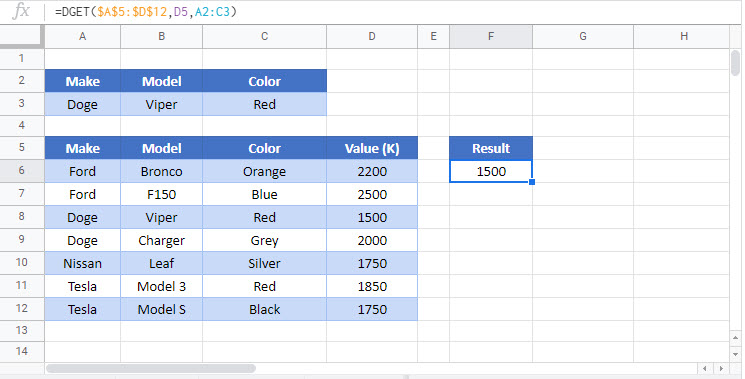The width and height of the screenshot is (745, 379).
Task: Click criteria Model header in row 2
Action: coord(162,81)
